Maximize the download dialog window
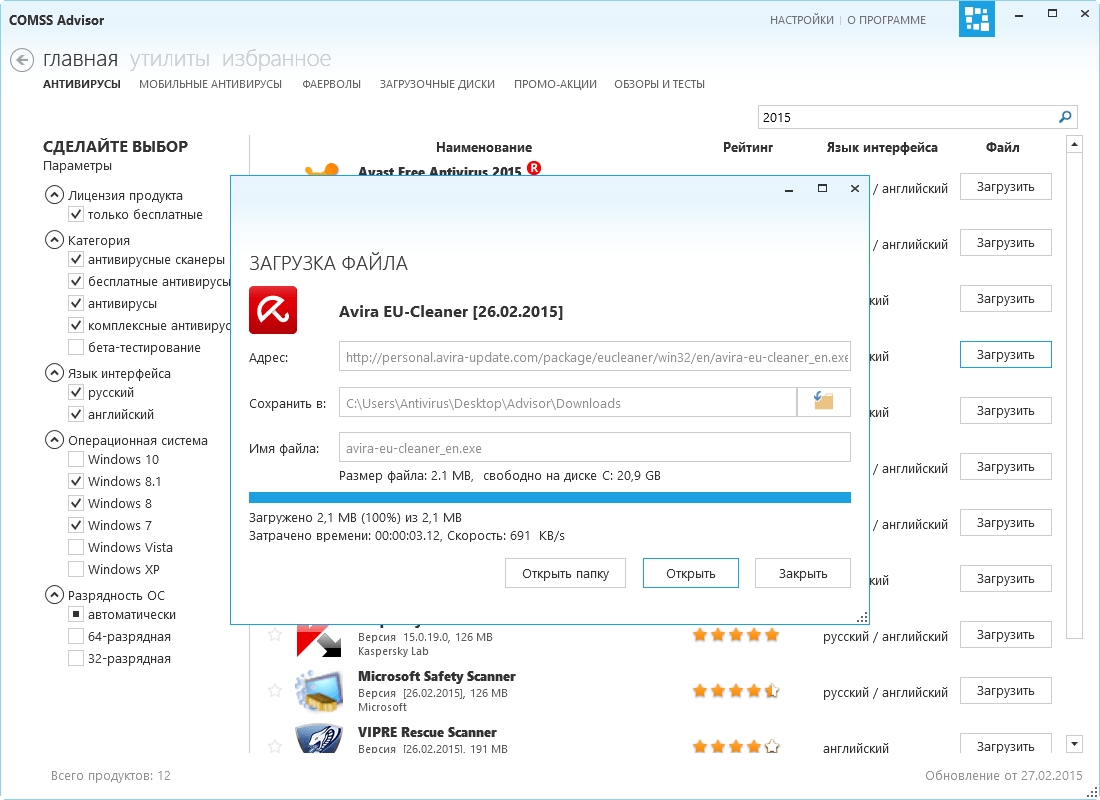 click(822, 188)
